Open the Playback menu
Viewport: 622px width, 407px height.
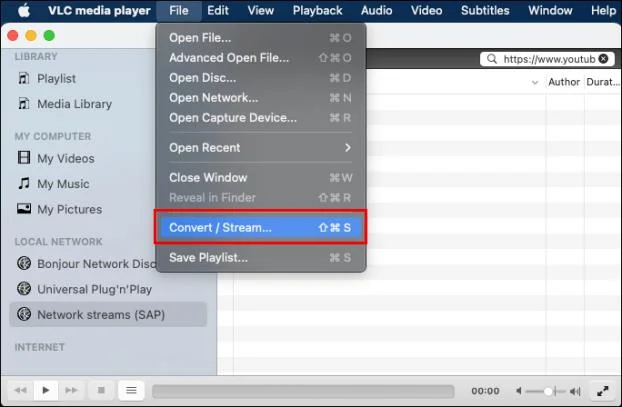(x=317, y=10)
